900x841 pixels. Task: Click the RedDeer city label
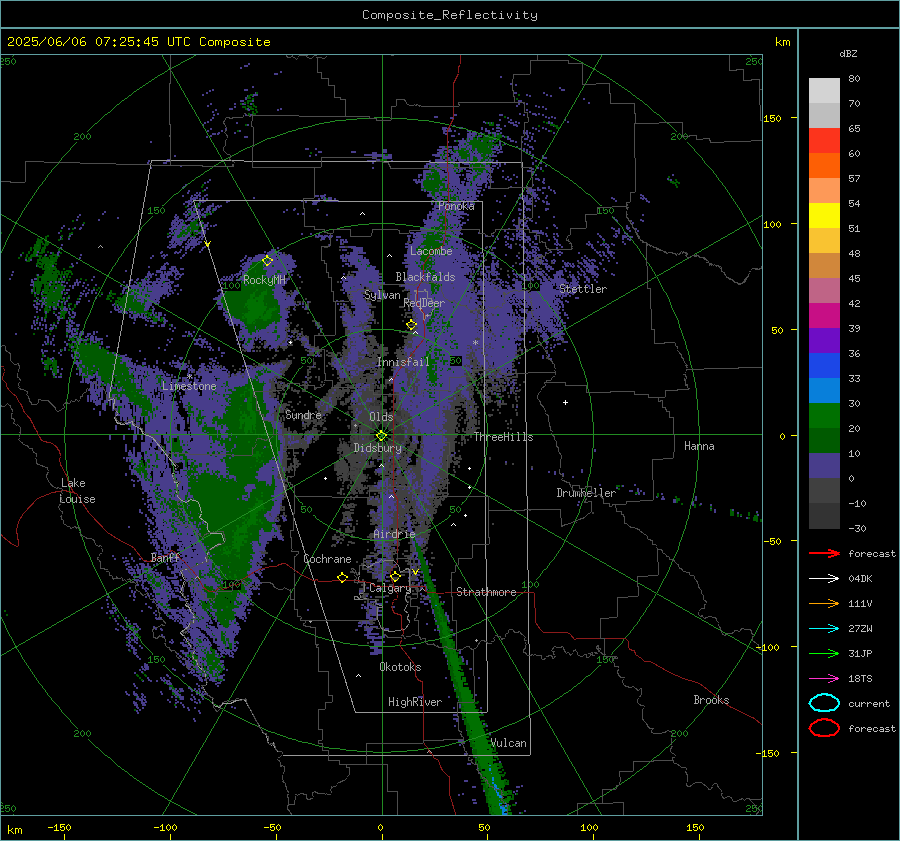[x=424, y=303]
